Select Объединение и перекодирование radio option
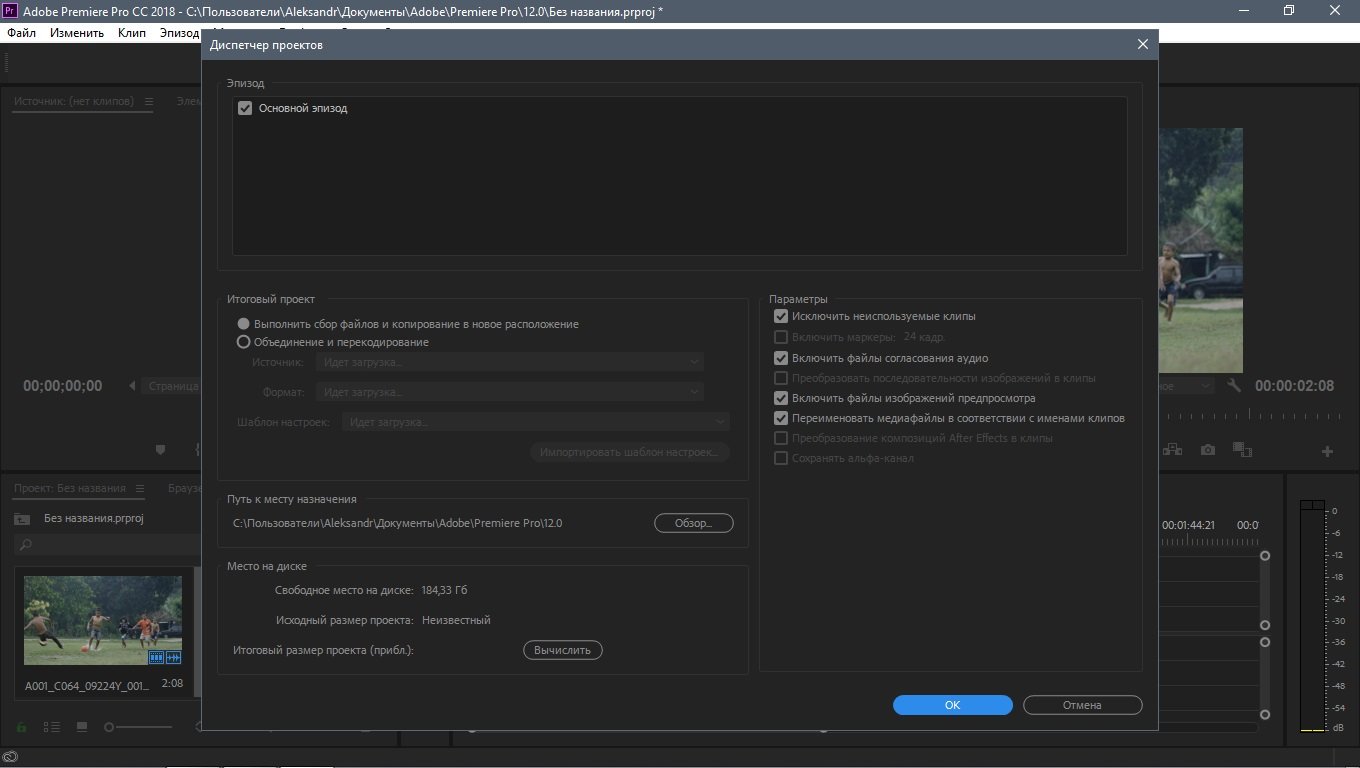Image resolution: width=1360 pixels, height=768 pixels. (x=243, y=342)
